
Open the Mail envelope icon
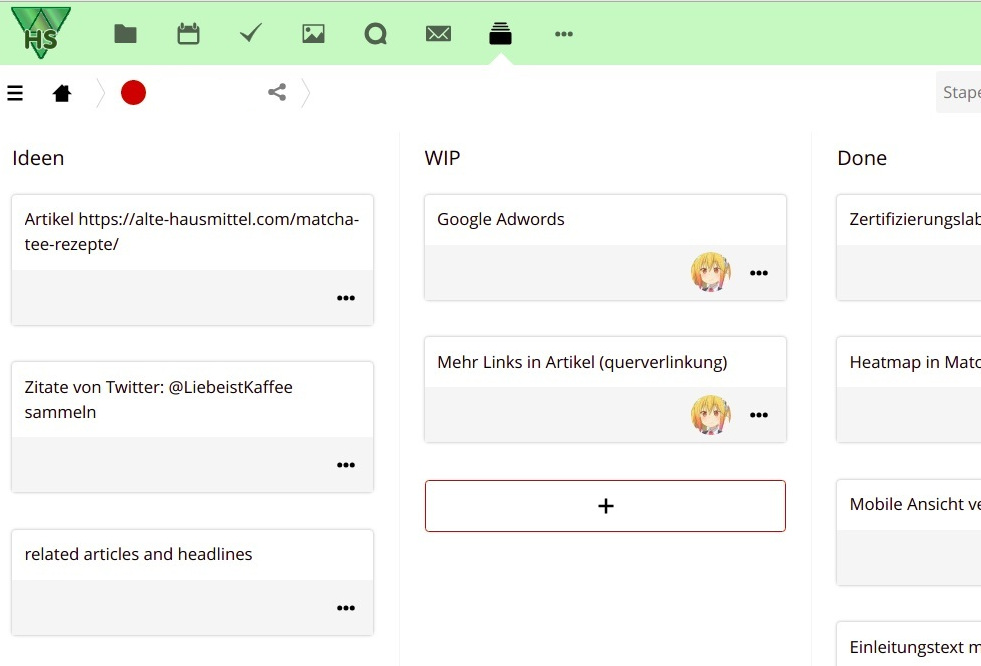click(438, 34)
